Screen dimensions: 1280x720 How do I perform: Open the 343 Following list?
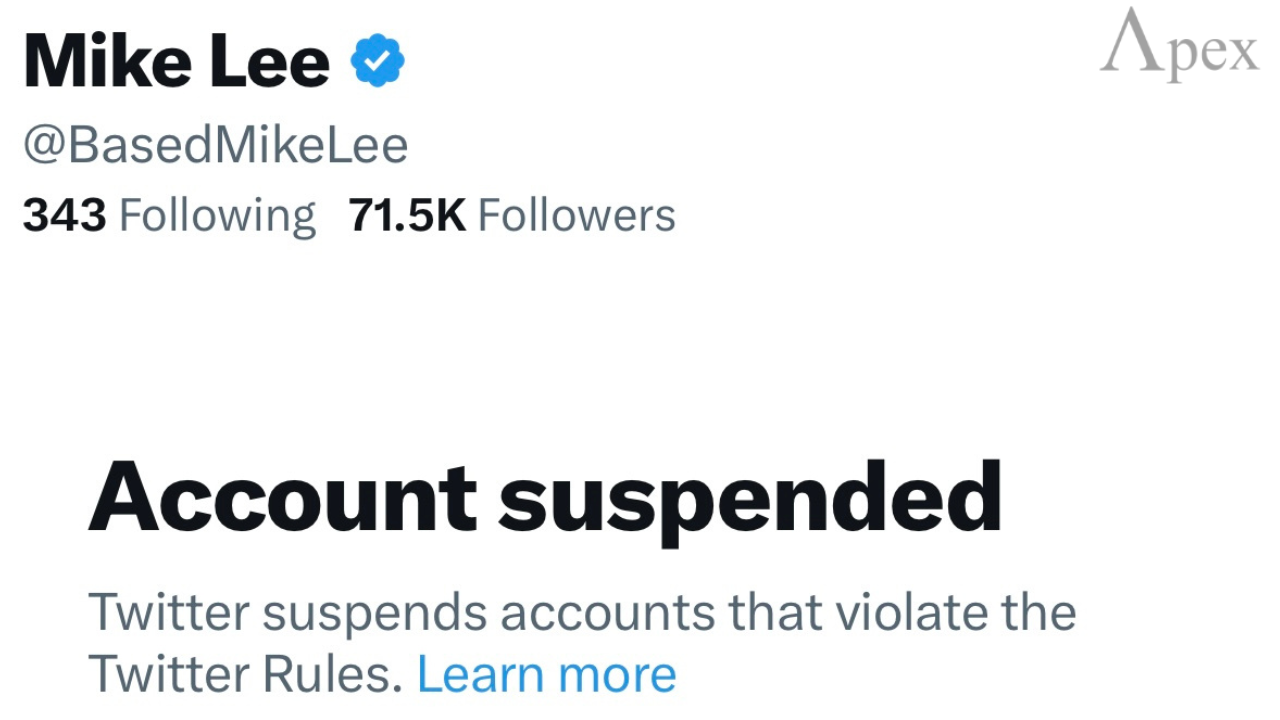pyautogui.click(x=168, y=214)
